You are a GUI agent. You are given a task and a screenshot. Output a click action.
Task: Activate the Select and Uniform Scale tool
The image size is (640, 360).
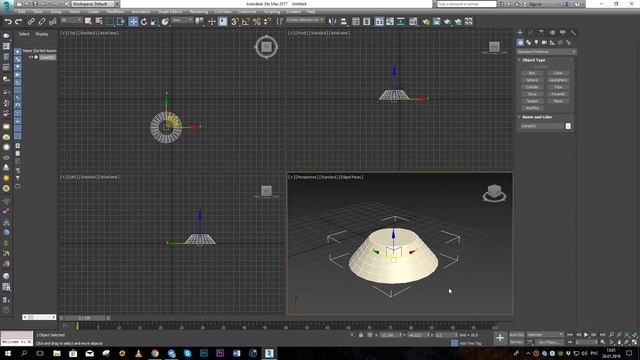[x=154, y=21]
